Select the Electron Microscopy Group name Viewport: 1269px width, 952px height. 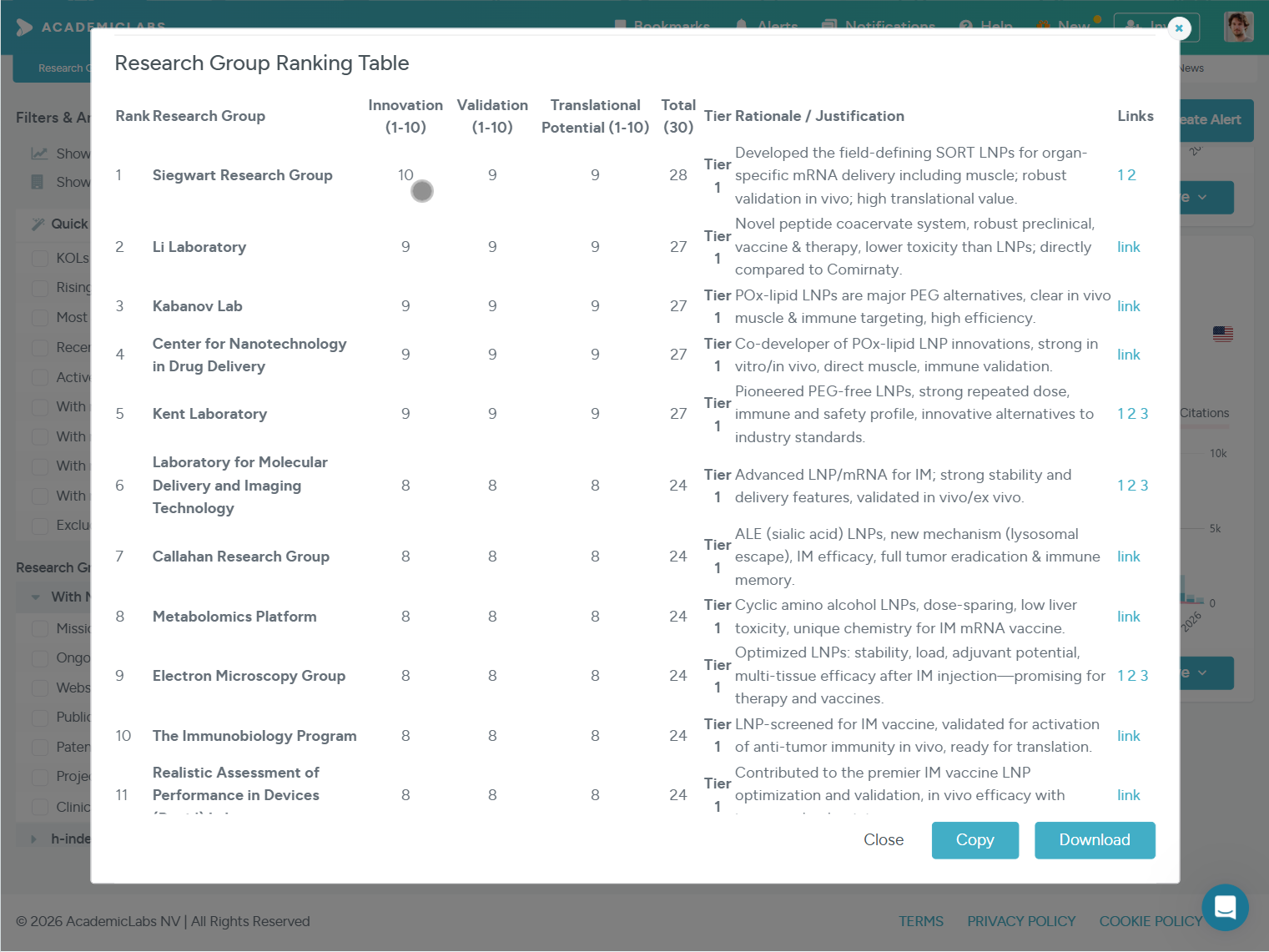(249, 676)
